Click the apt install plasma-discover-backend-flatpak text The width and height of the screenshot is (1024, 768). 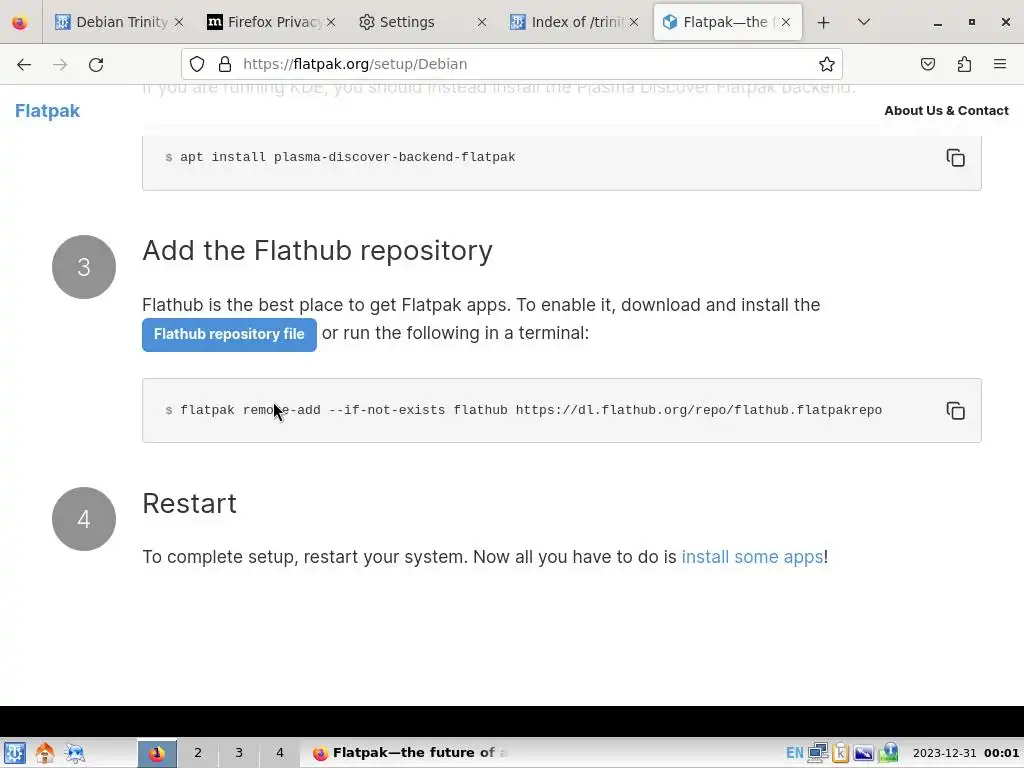click(347, 157)
